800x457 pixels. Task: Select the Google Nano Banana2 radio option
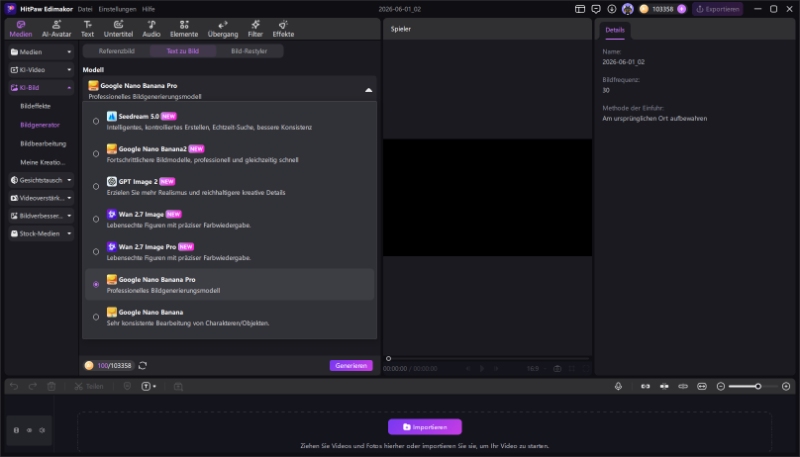(96, 154)
